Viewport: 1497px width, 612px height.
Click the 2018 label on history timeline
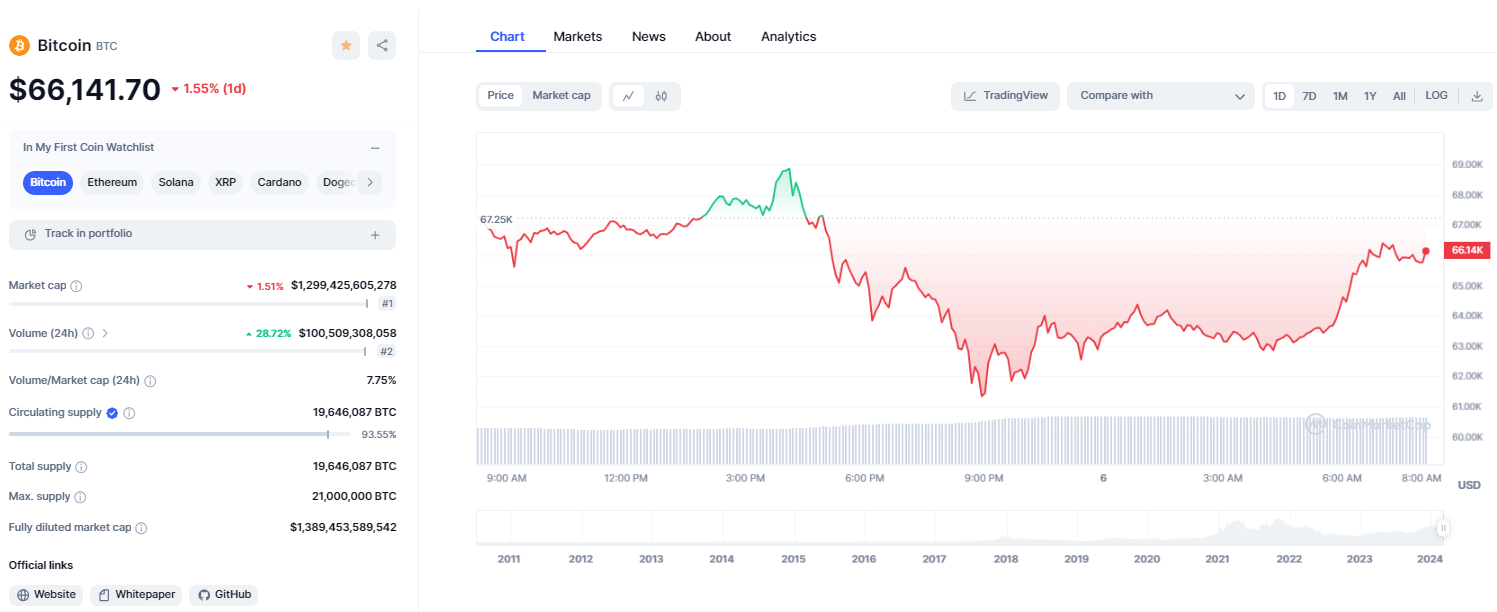tap(1006, 559)
